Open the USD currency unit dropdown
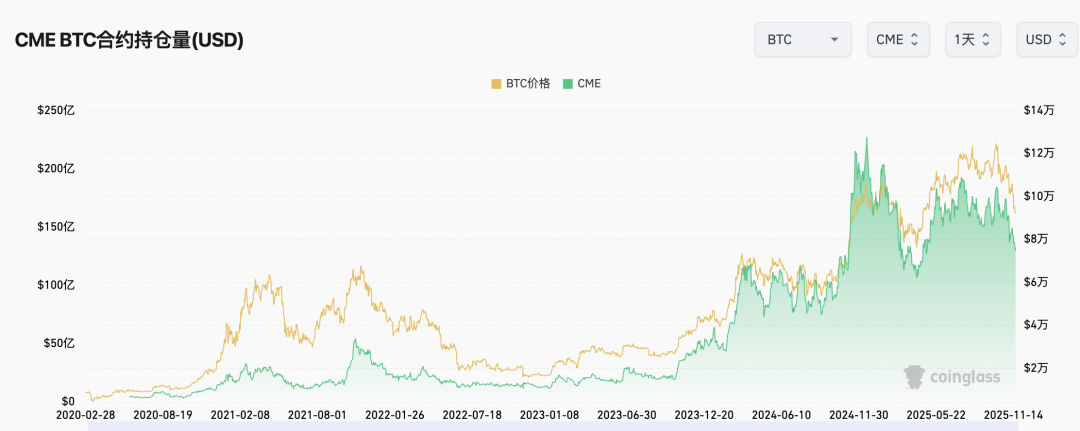 point(1047,39)
